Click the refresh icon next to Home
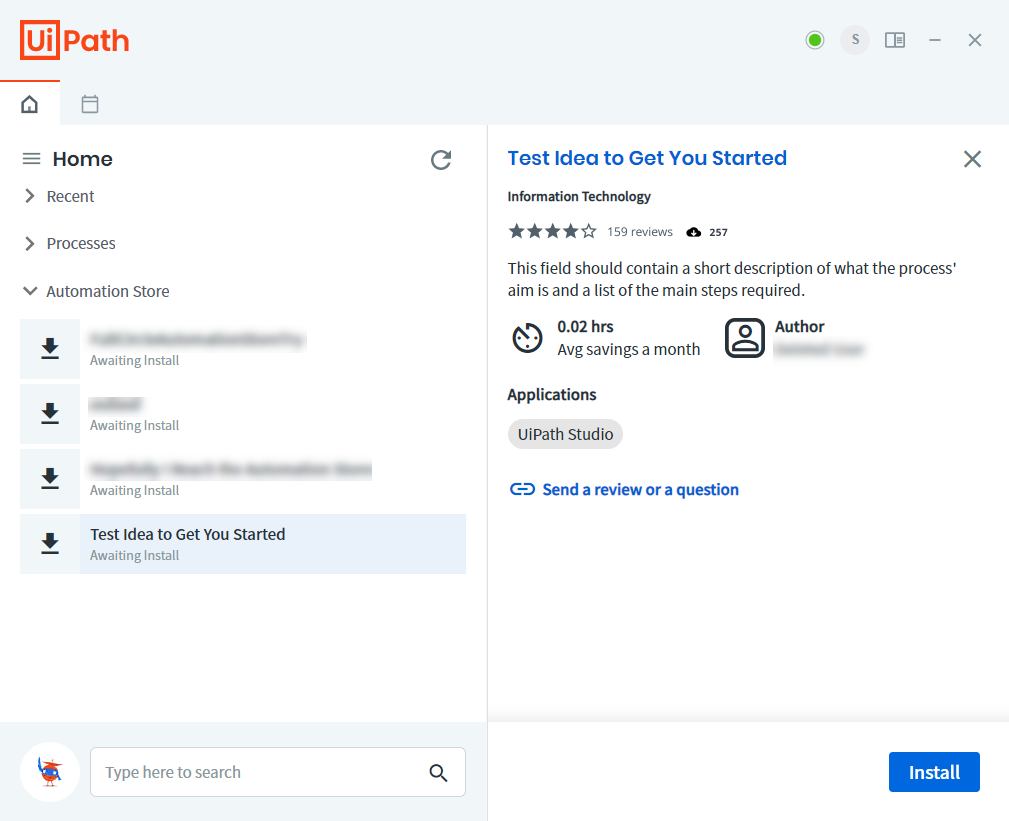1009x821 pixels. click(x=441, y=160)
